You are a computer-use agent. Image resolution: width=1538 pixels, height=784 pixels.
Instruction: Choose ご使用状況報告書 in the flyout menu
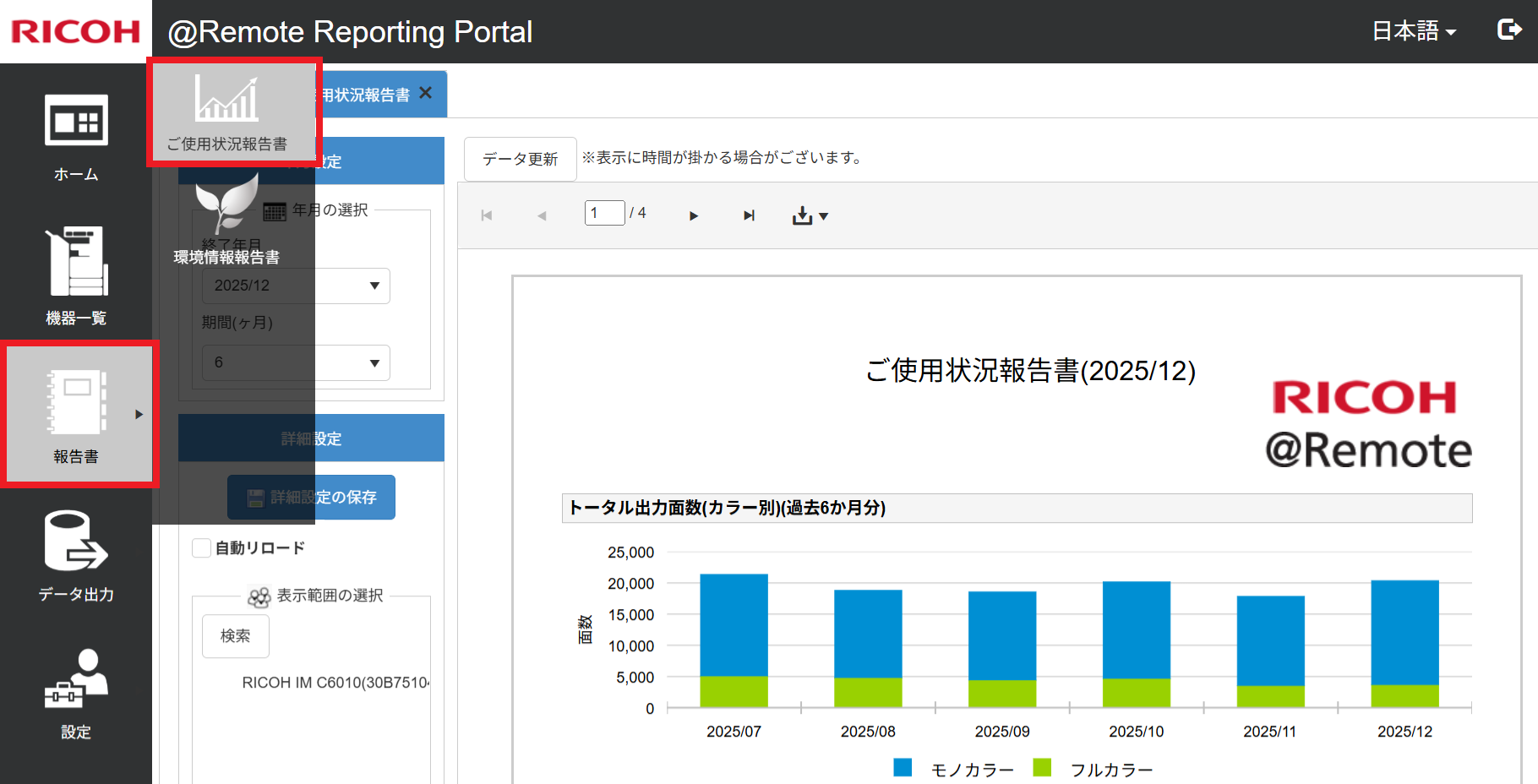[x=234, y=112]
